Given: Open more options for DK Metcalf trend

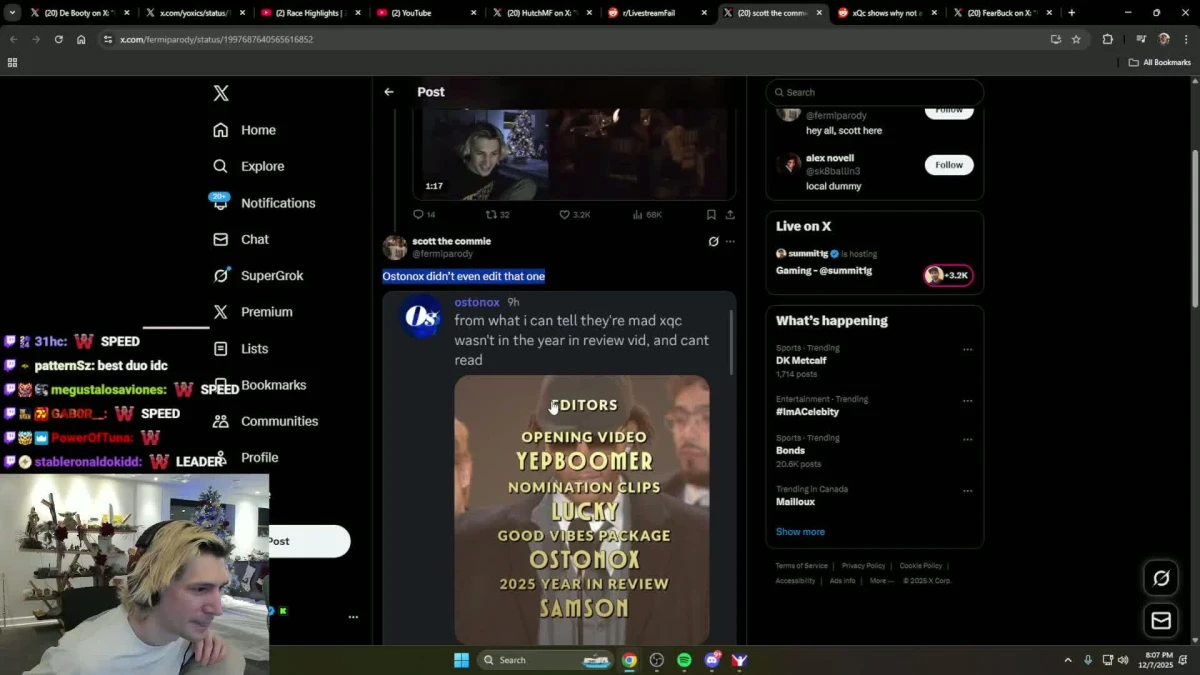Looking at the screenshot, I should pyautogui.click(x=967, y=350).
